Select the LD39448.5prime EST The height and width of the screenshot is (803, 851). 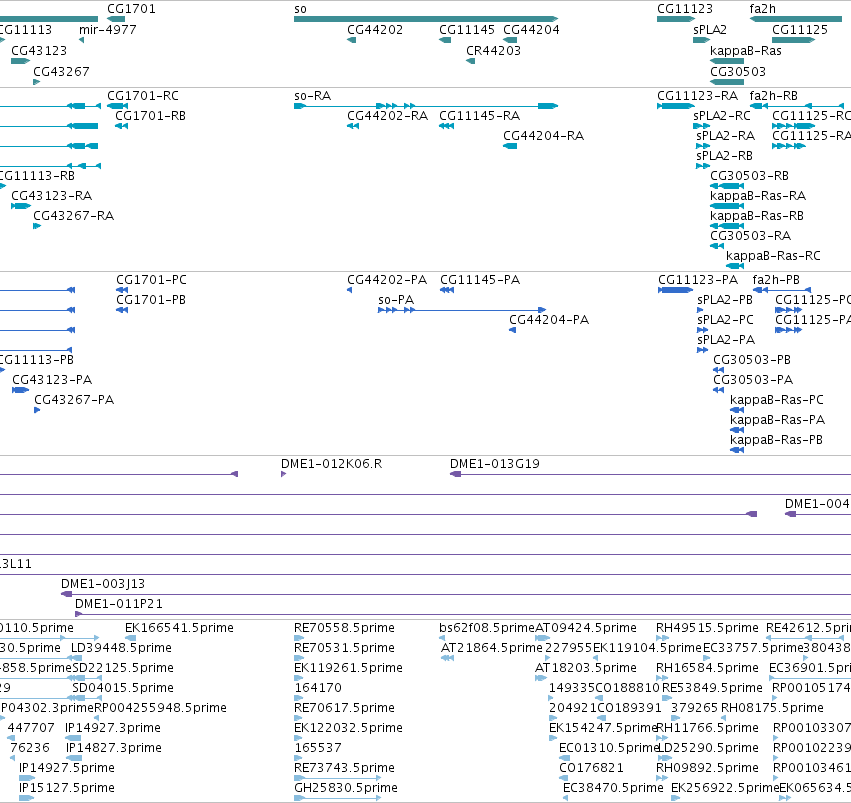click(x=77, y=658)
